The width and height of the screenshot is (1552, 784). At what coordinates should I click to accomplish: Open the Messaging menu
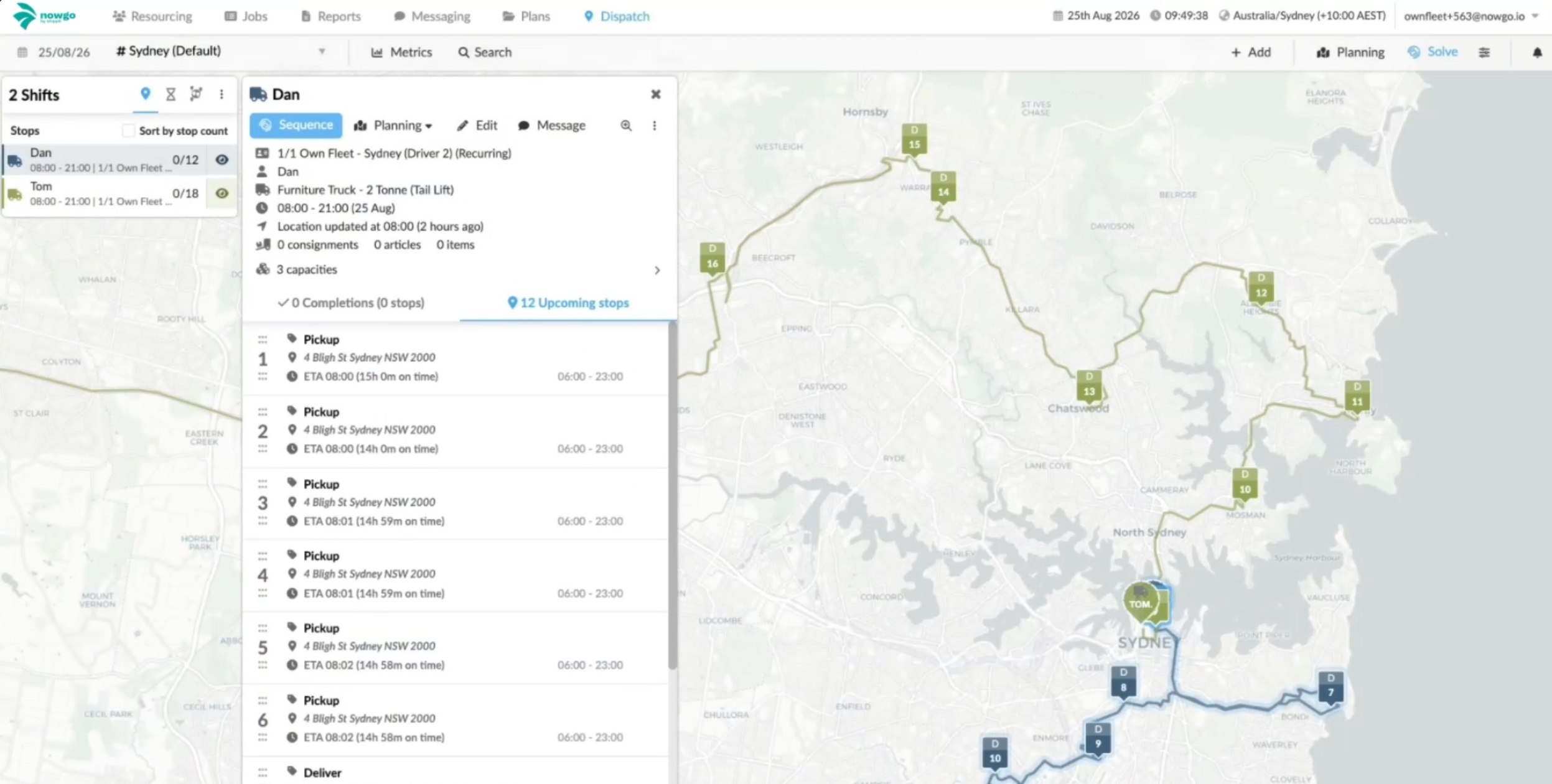432,16
